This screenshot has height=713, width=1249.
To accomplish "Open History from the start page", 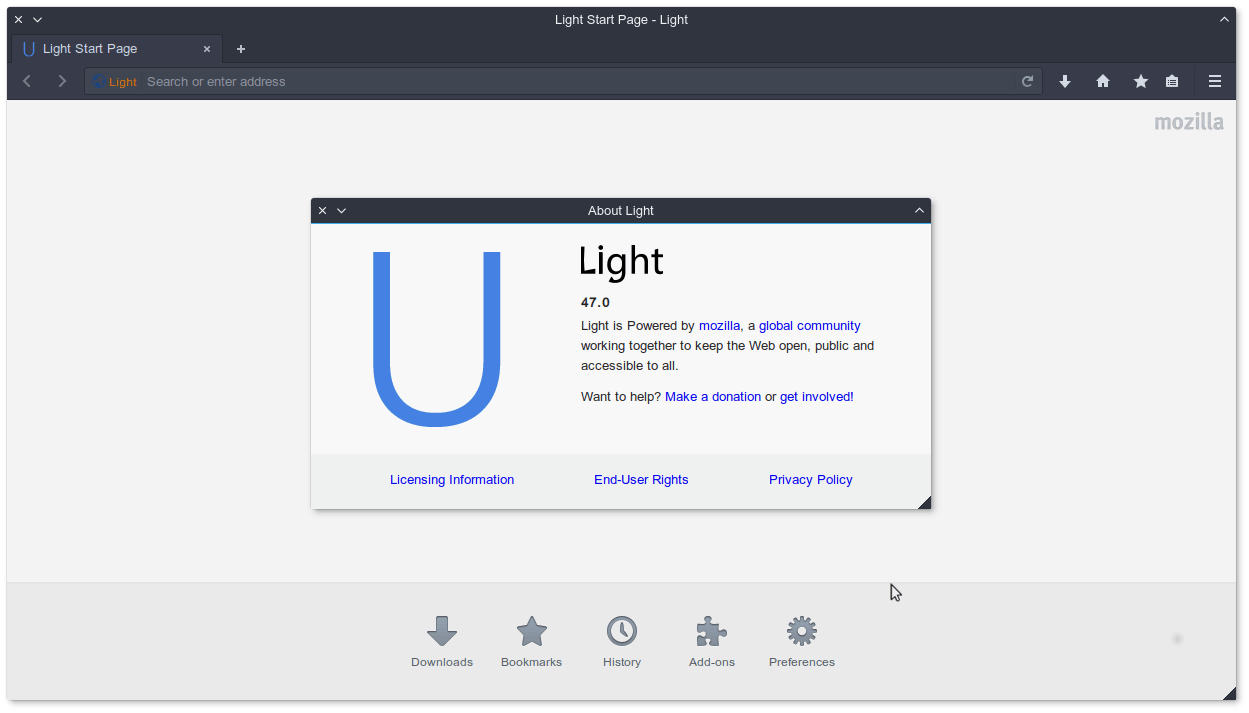I will click(621, 641).
